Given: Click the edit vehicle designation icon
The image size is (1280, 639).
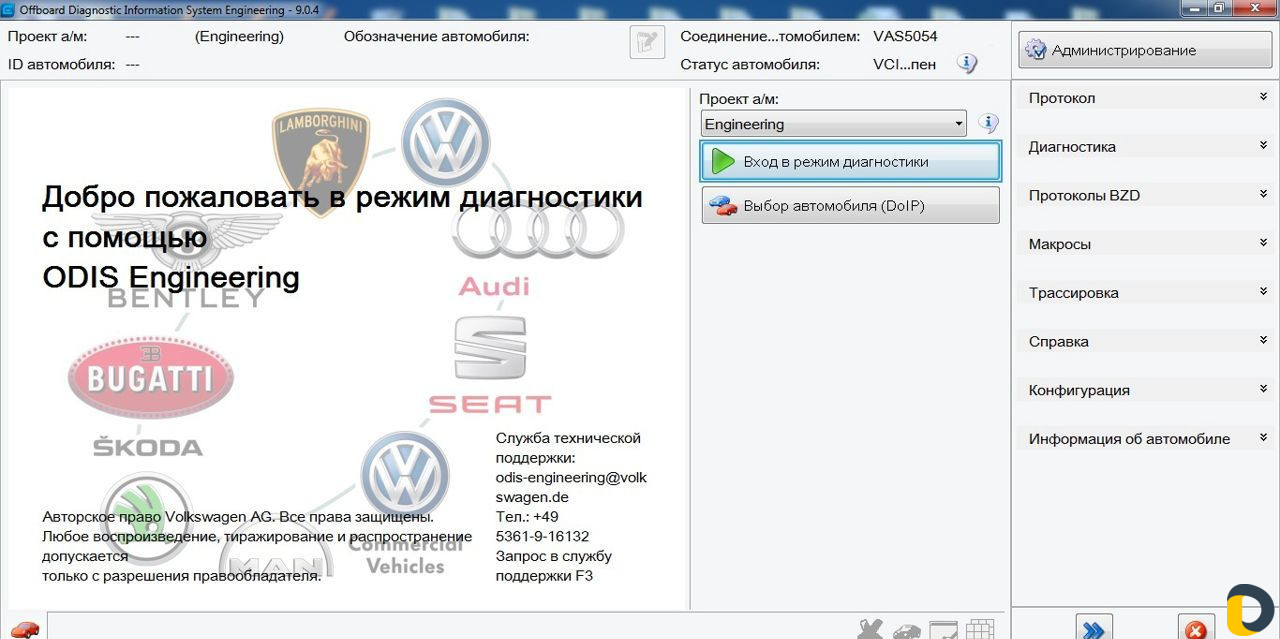Looking at the screenshot, I should click(x=647, y=43).
